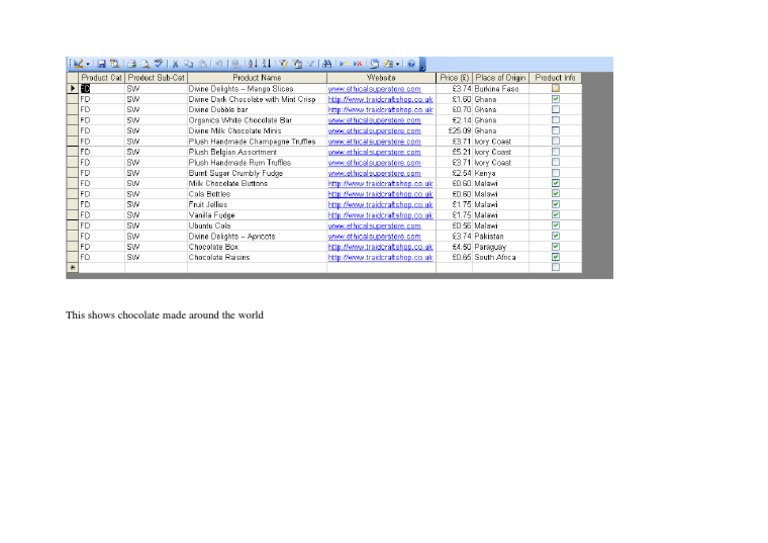Click the Help question mark icon
Viewport: 768px width, 543px height.
[411, 64]
